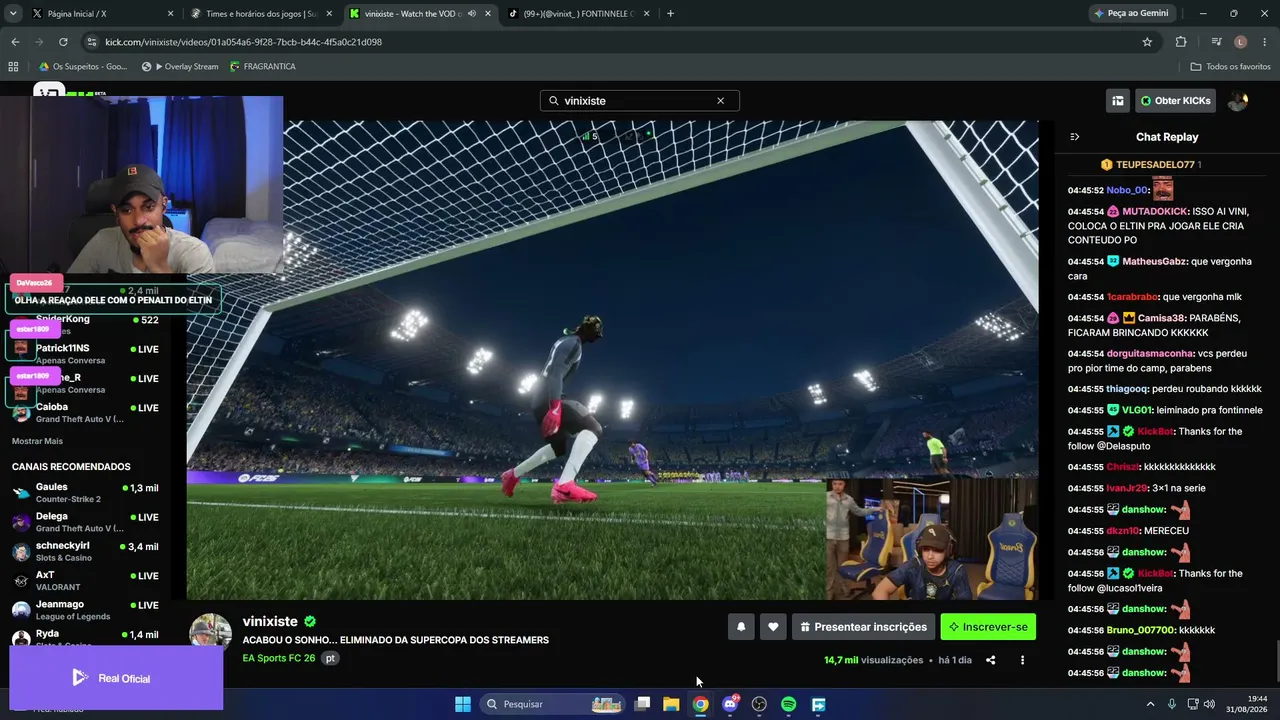1280x720 pixels.
Task: Open the EA Sports FC 26 category link
Action: click(279, 658)
